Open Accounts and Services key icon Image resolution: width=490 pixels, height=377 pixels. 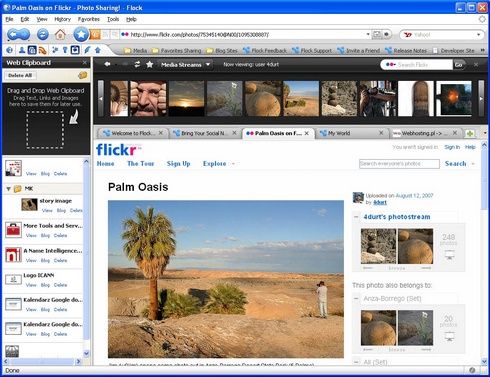(65, 50)
